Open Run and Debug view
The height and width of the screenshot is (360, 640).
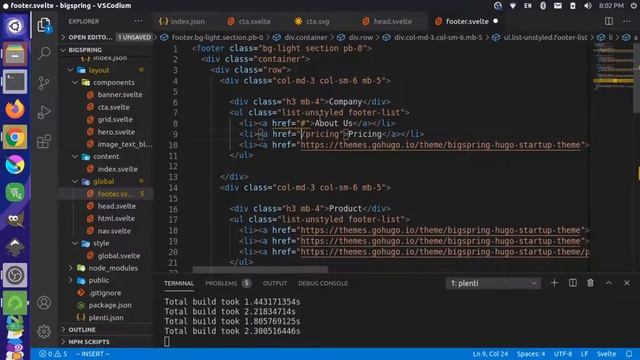(x=44, y=112)
